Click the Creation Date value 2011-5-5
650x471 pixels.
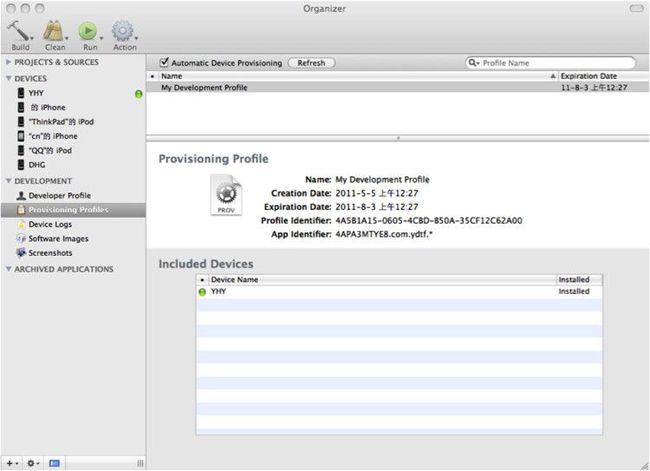pos(376,193)
